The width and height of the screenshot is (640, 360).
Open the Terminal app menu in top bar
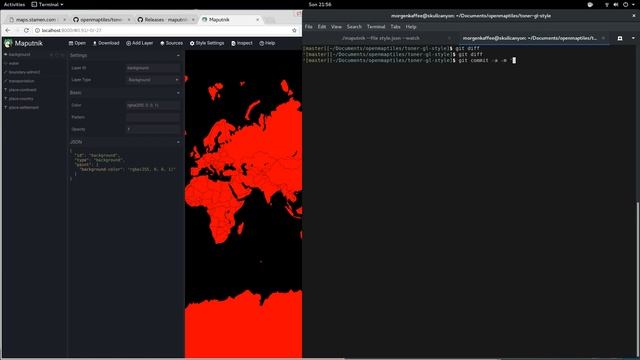tap(47, 4)
